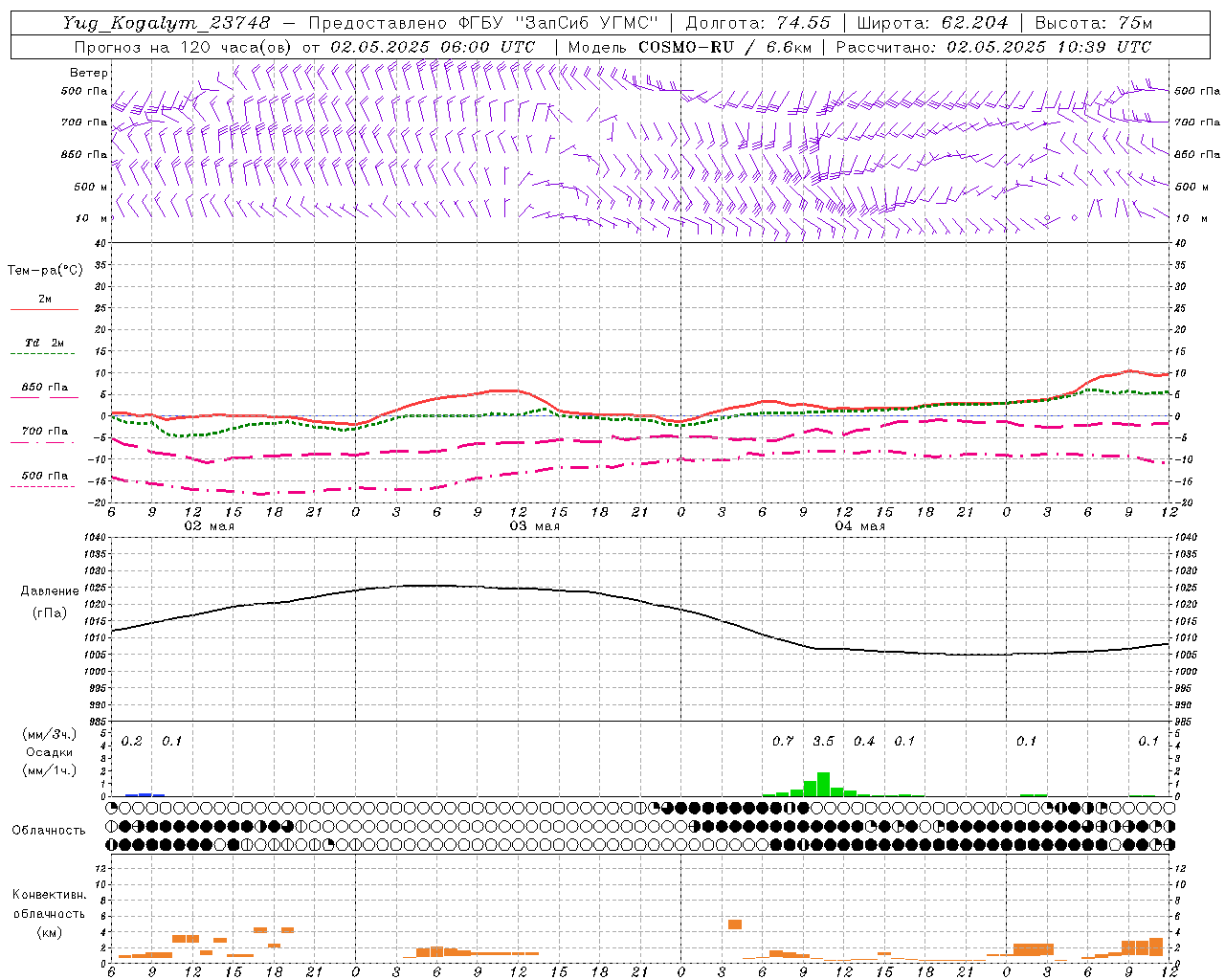Click the Модель COSMO-RU / 6.6км text

[x=689, y=47]
